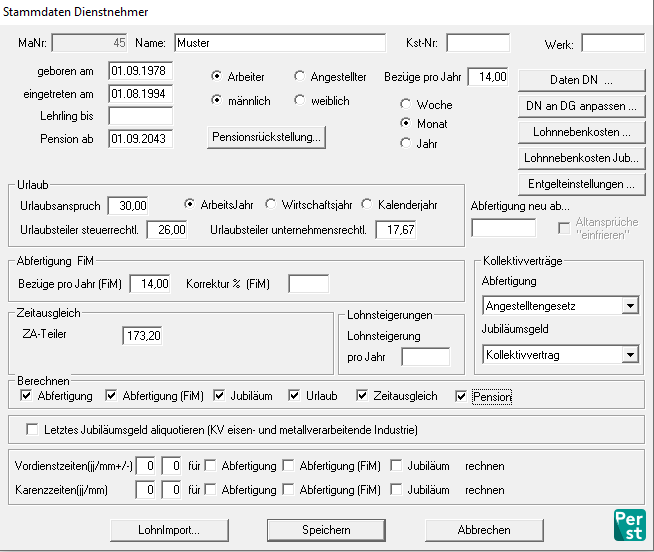This screenshot has height=552, width=654.
Task: Toggle the Zeitausgleich calculation checkbox
Action: point(362,396)
